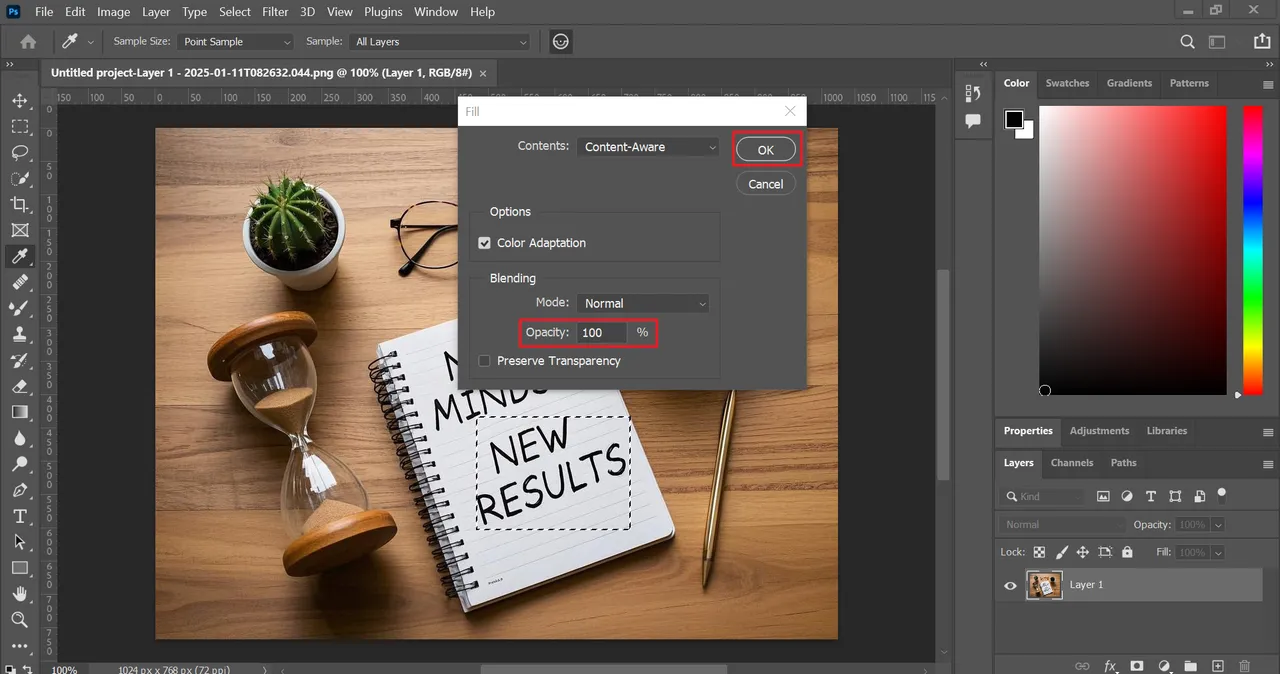Select the Horizontal Type tool

click(19, 516)
